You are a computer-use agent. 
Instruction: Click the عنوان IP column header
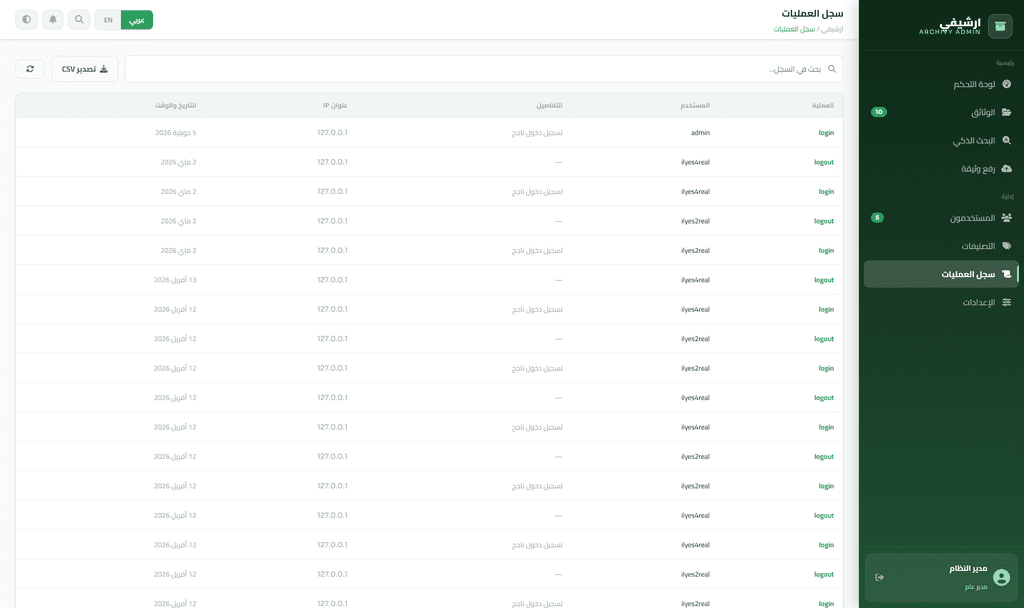(x=335, y=105)
